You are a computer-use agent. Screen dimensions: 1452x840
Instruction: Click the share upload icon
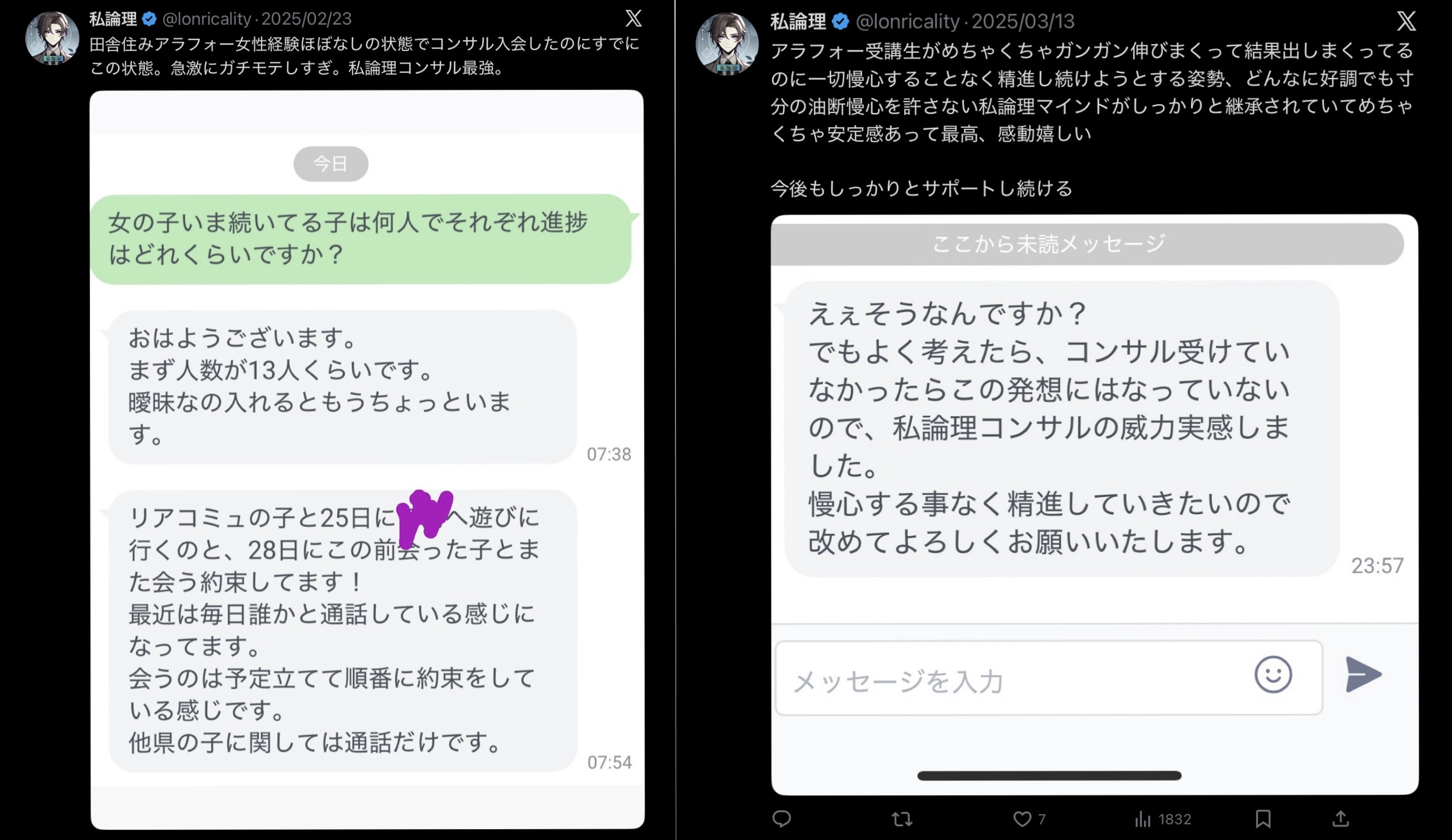pos(1341,819)
